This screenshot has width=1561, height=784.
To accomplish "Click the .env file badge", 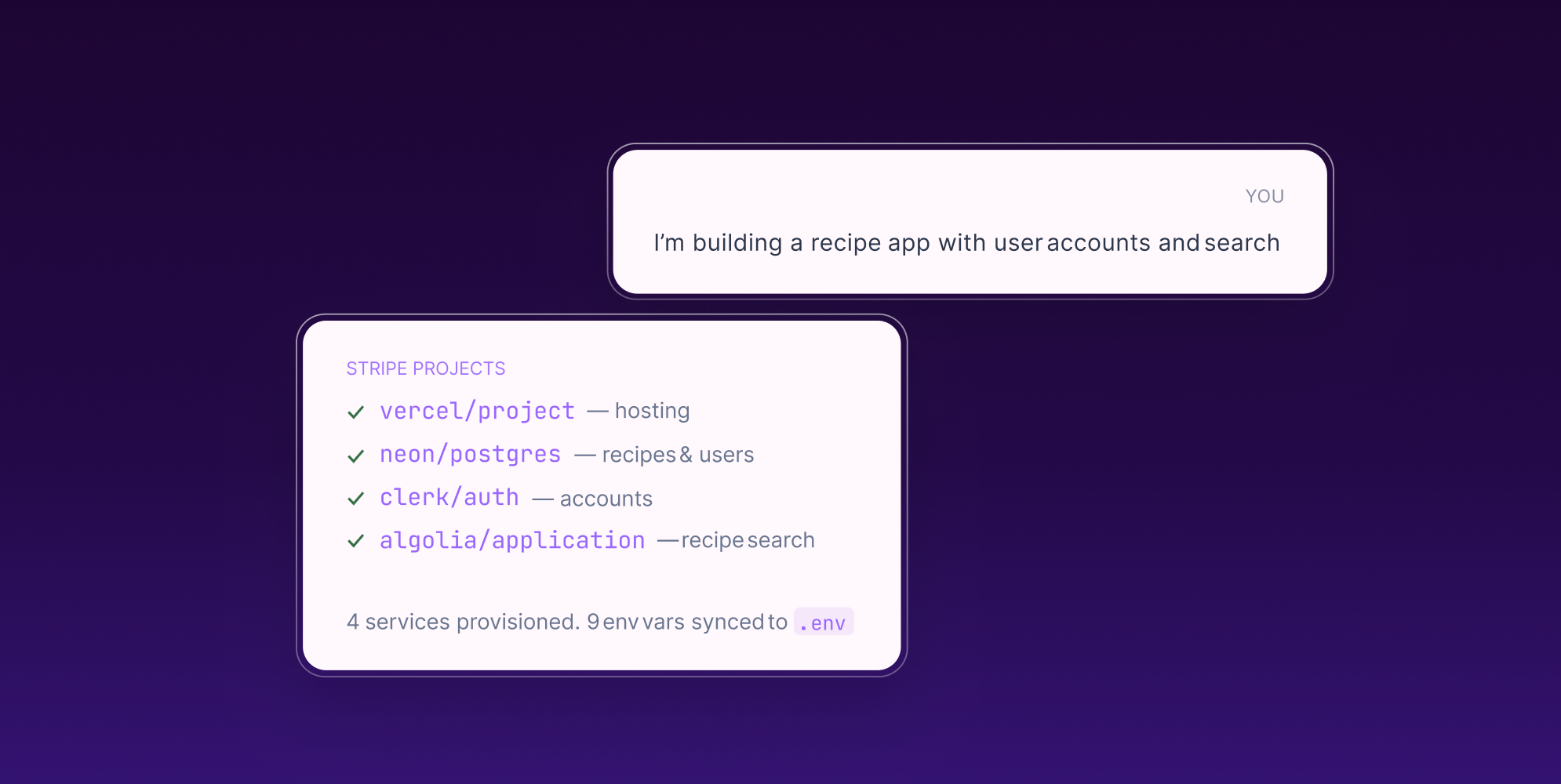I will pos(824,622).
